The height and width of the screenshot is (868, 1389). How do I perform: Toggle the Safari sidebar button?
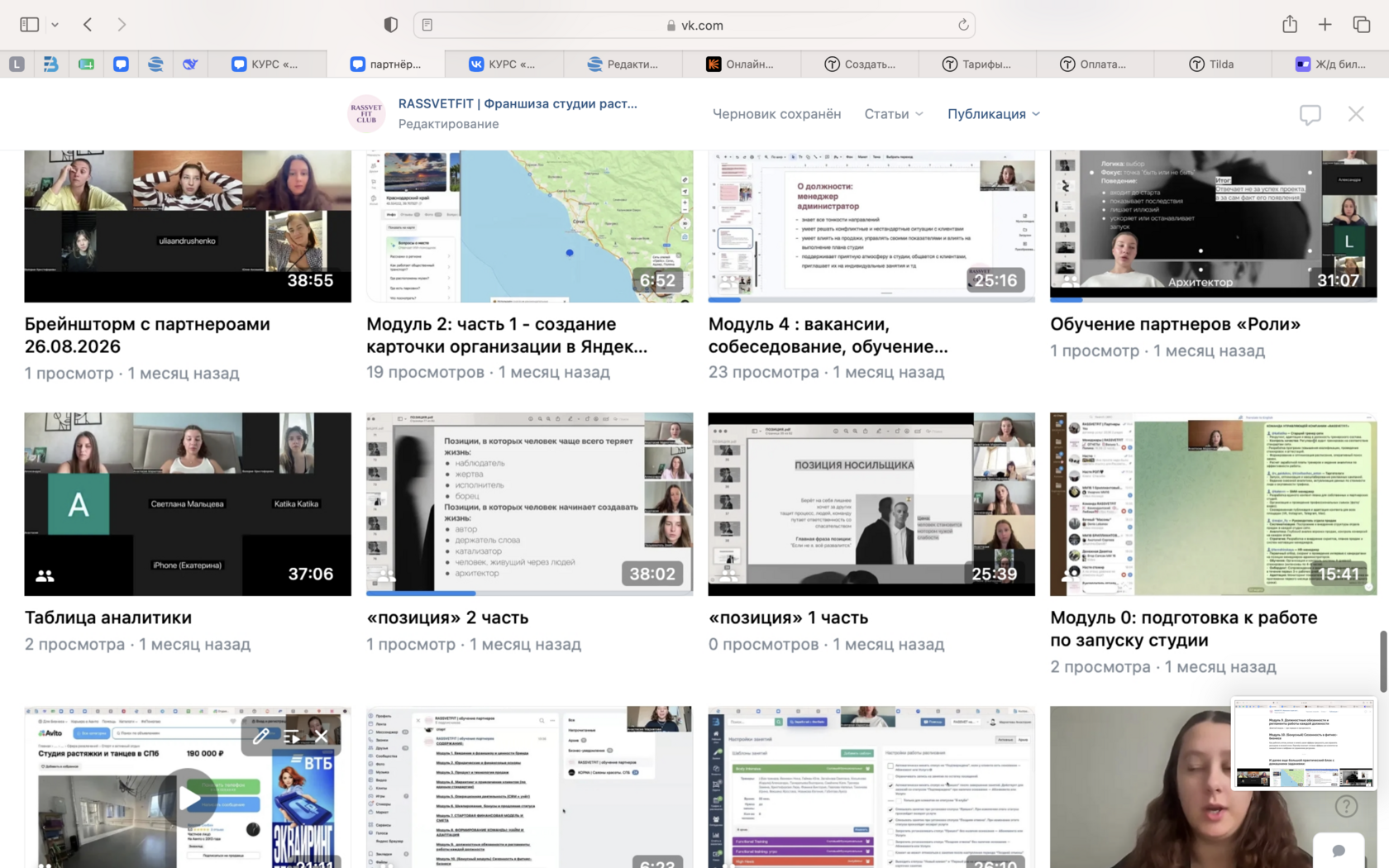(x=30, y=25)
